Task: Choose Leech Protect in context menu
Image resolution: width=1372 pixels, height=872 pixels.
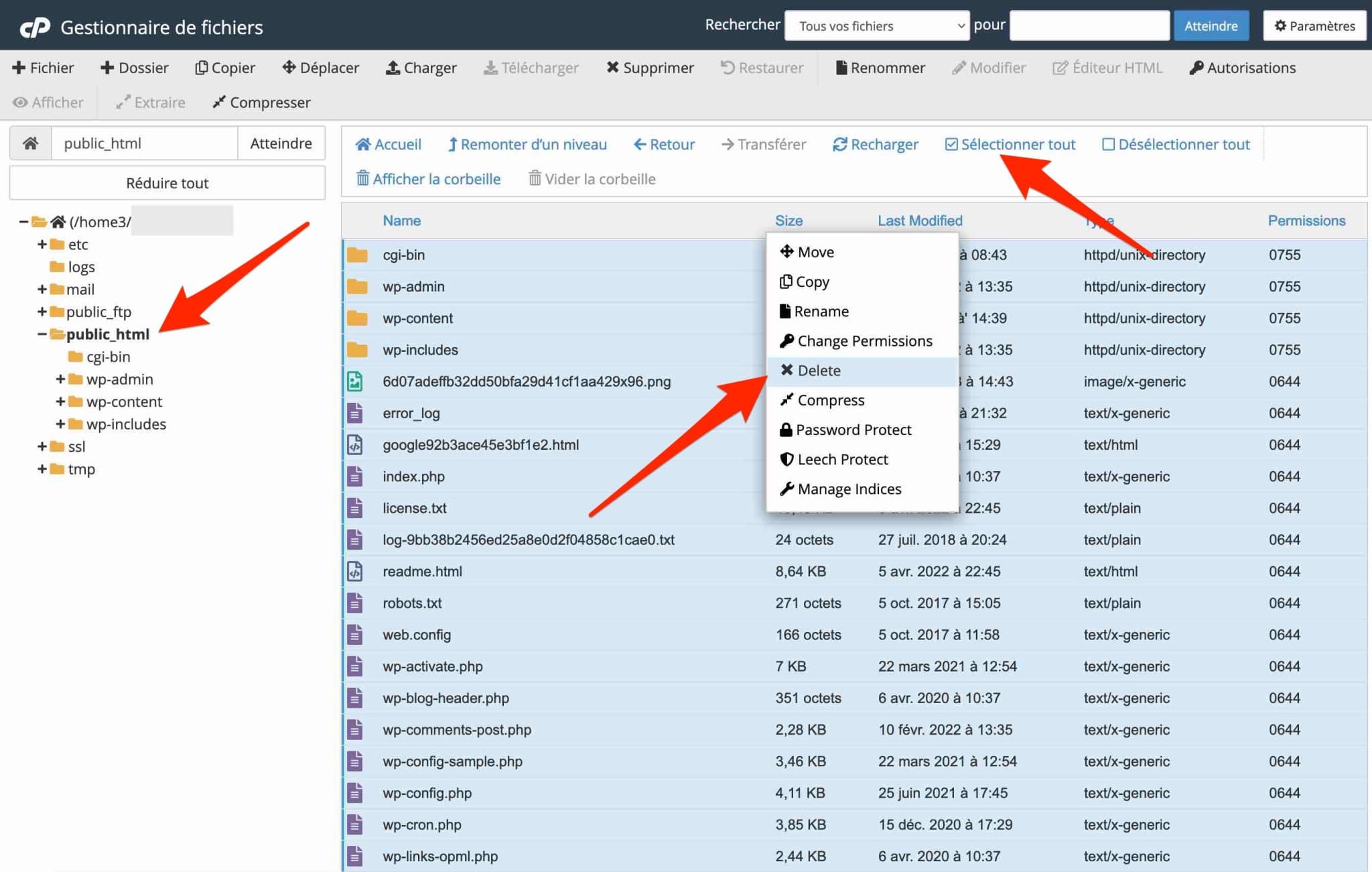Action: coord(862,459)
